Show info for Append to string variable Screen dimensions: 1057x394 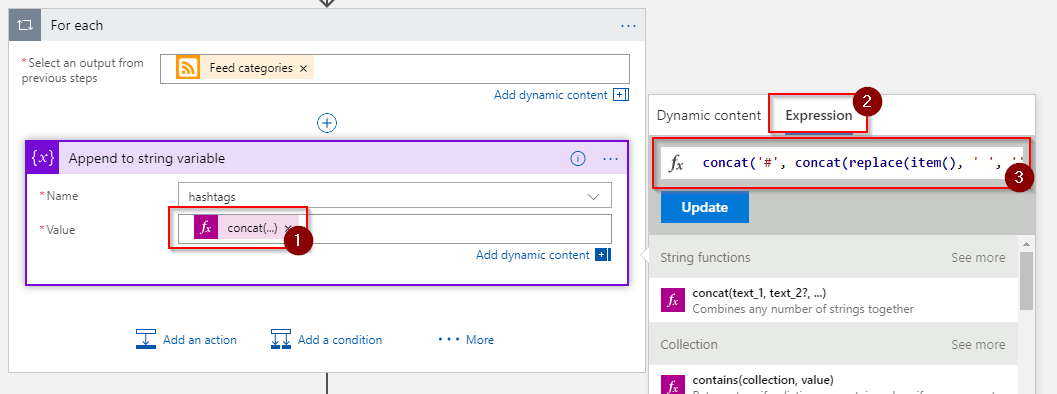click(578, 159)
